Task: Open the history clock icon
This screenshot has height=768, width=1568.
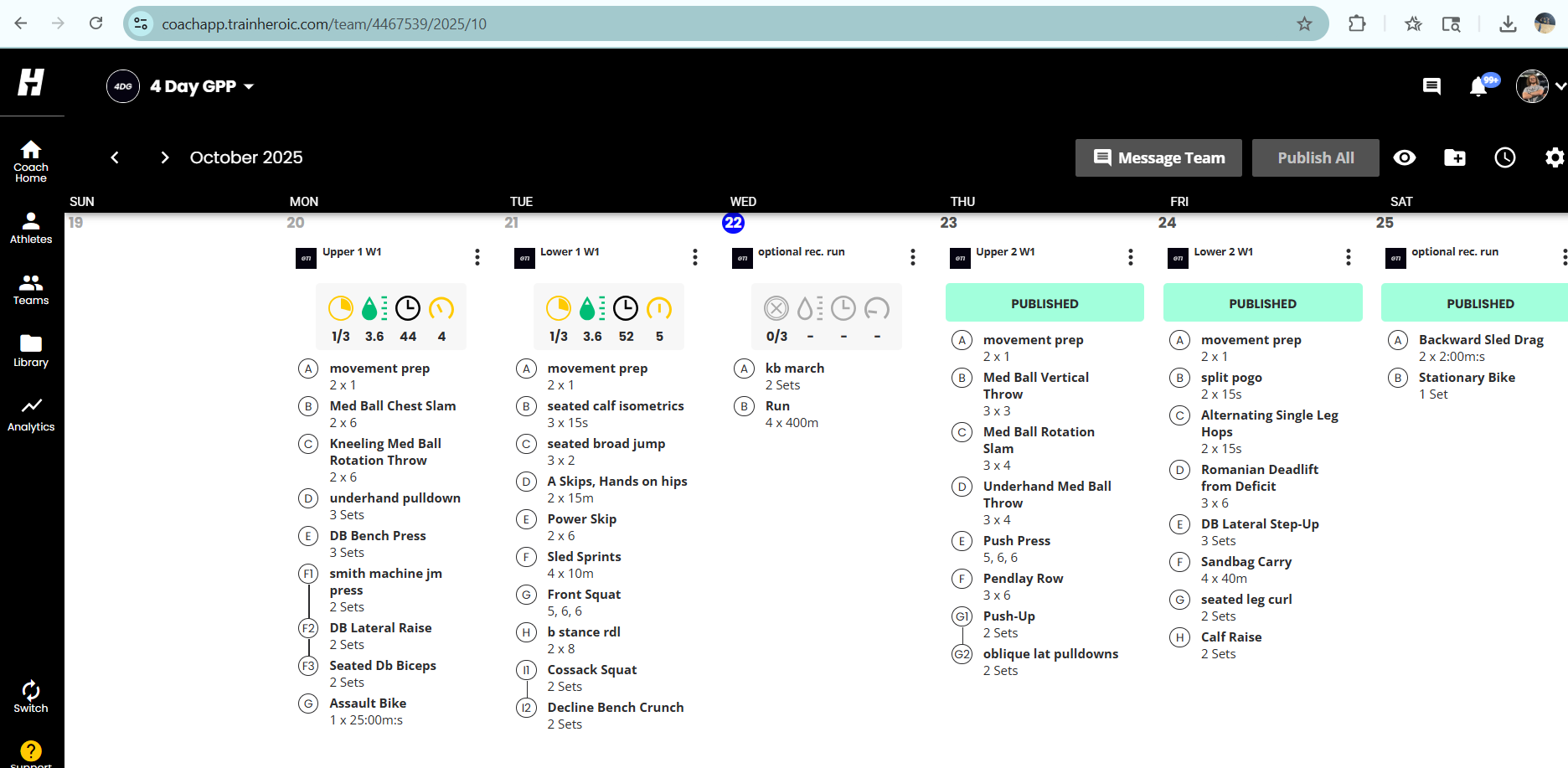Action: (x=1505, y=157)
